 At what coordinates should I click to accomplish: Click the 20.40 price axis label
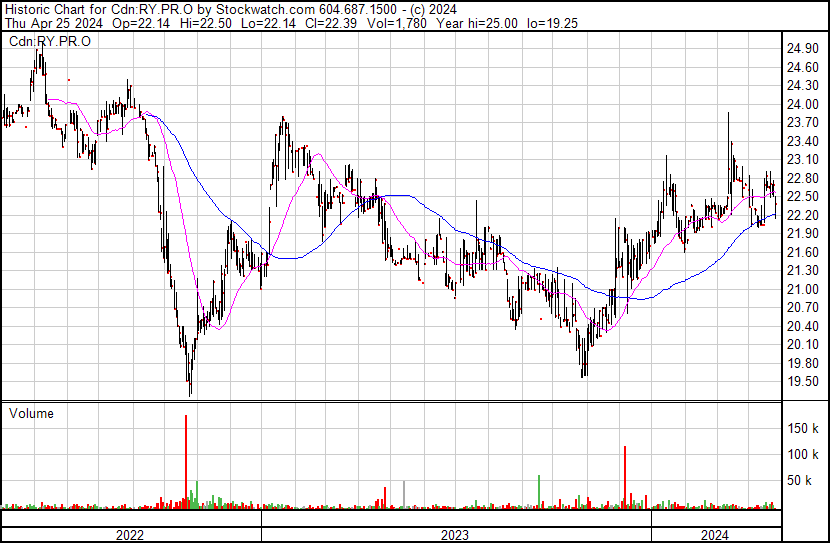(803, 327)
